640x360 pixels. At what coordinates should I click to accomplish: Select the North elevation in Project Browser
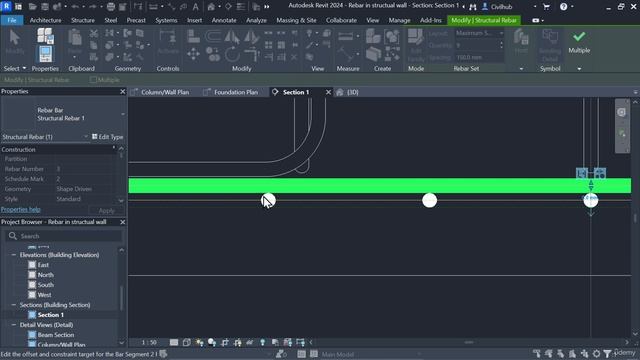[x=45, y=275]
